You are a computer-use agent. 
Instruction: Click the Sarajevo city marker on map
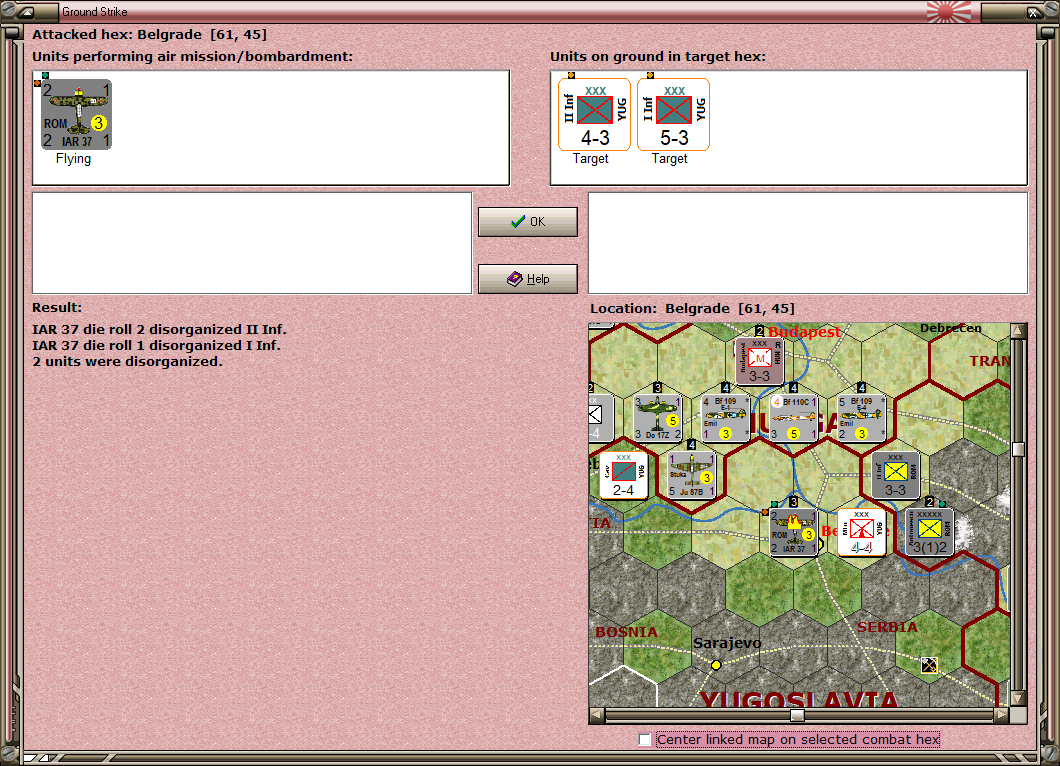(716, 665)
